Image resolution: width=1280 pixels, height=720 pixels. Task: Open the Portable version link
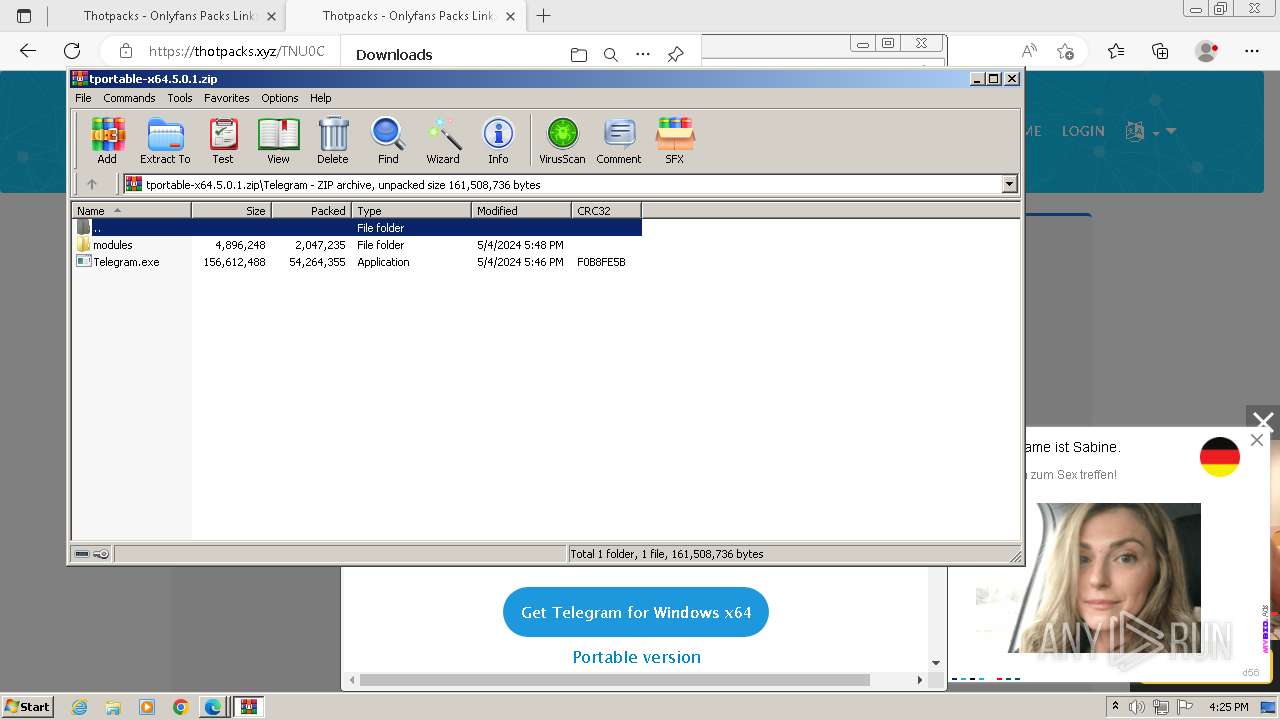tap(636, 657)
